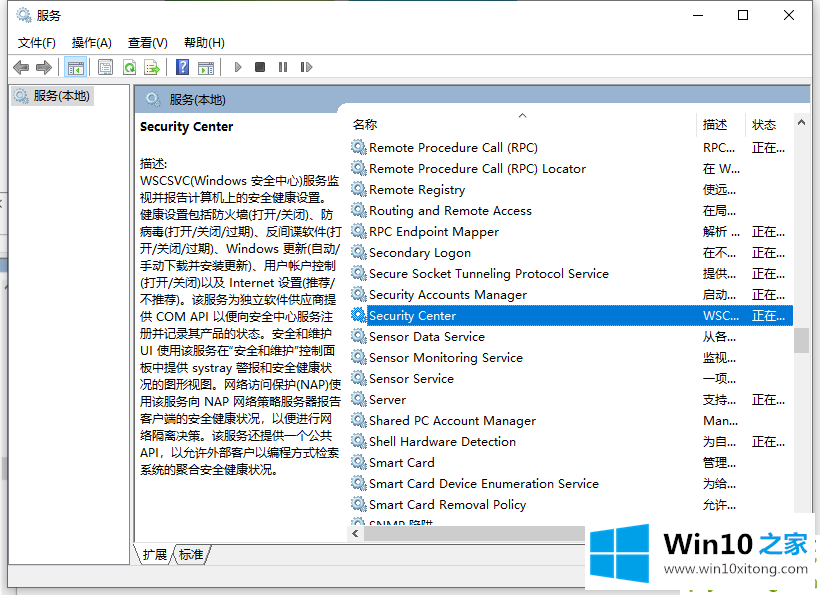Switch to the 扩展 tab
The width and height of the screenshot is (820, 595).
pos(155,554)
